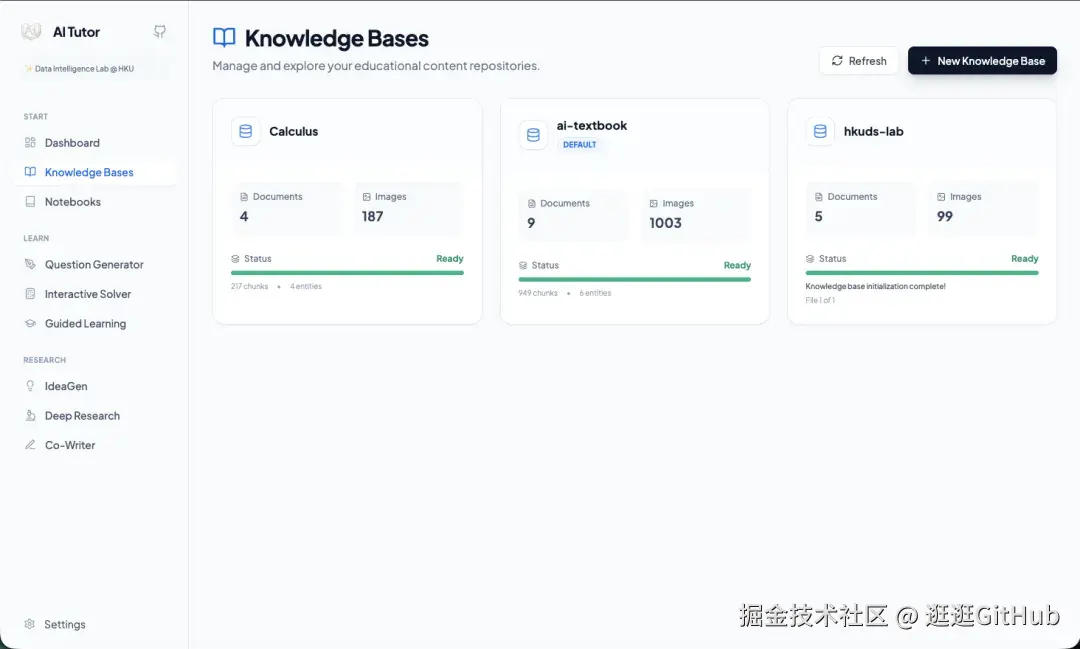The image size is (1080, 649).
Task: Click the Guided Learning graduation cap icon
Action: tap(31, 323)
